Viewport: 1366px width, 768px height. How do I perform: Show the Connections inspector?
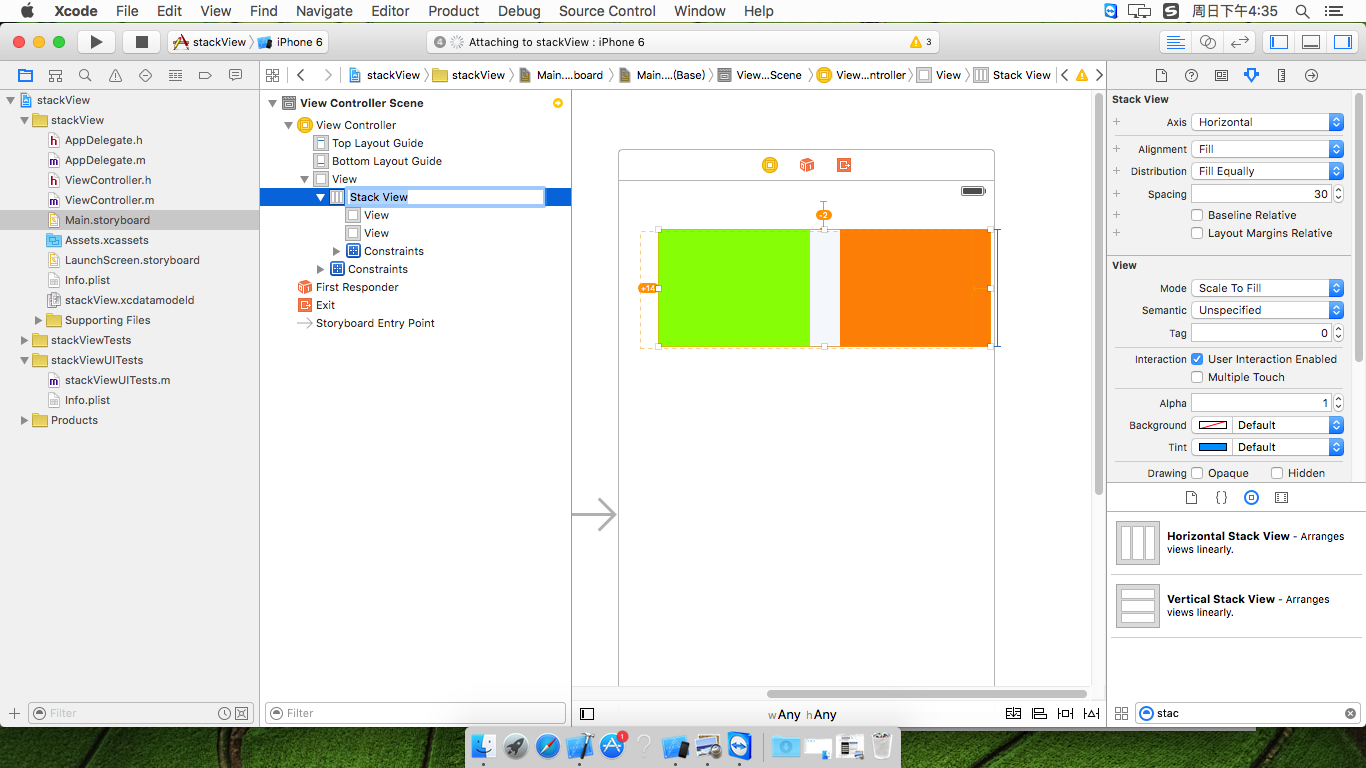(1312, 75)
